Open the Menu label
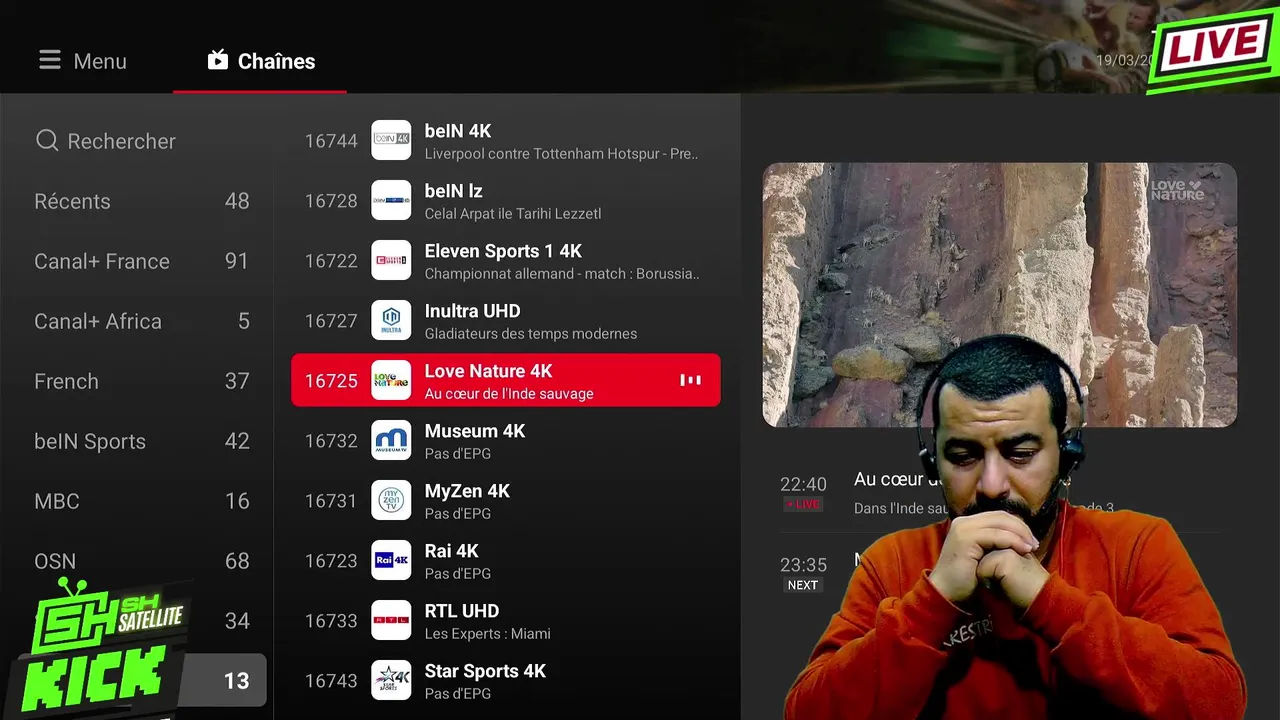The width and height of the screenshot is (1280, 720). [100, 61]
